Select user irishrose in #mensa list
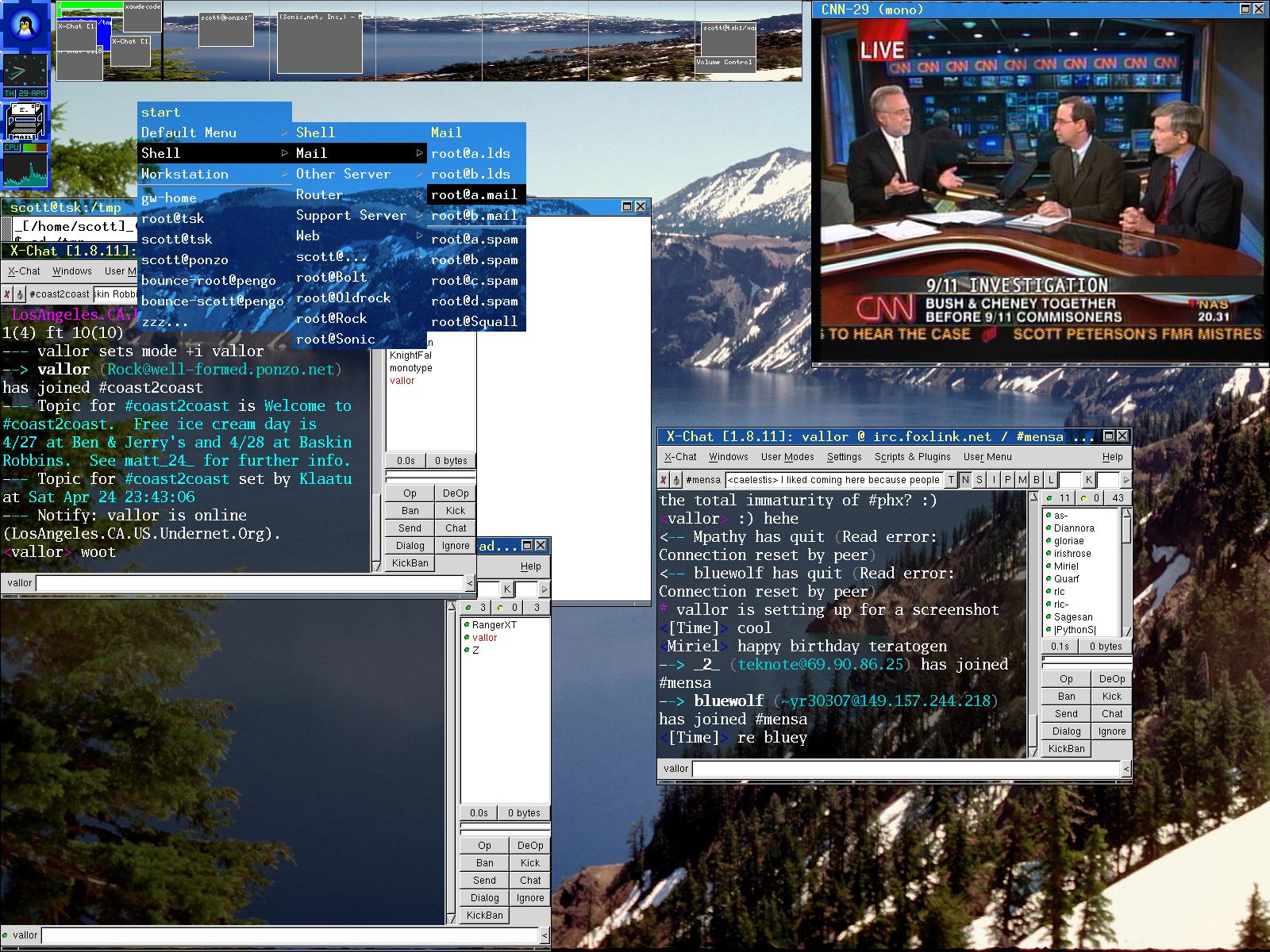This screenshot has height=952, width=1270. (x=1072, y=554)
